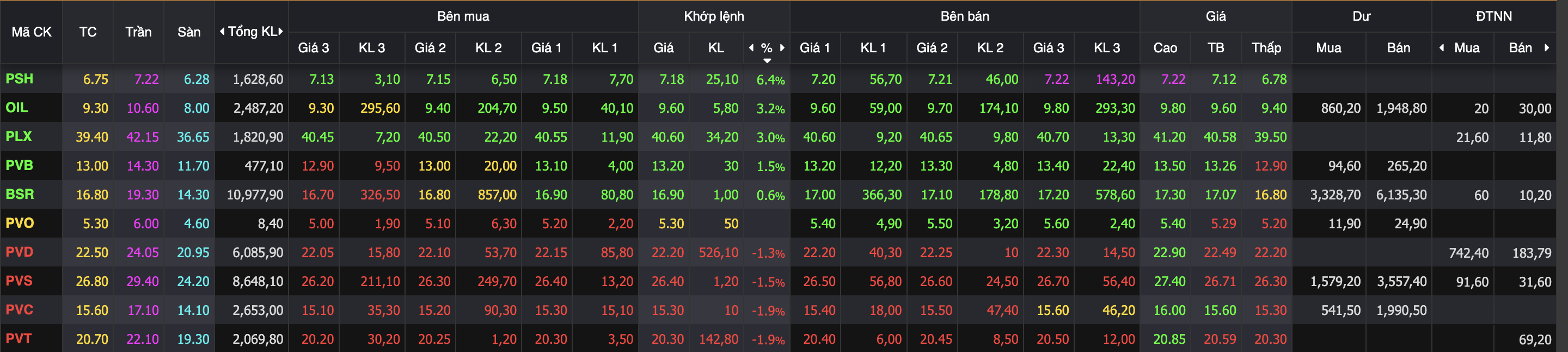This screenshot has height=352, width=1568.
Task: Open PSH stock ticker
Action: [20, 79]
